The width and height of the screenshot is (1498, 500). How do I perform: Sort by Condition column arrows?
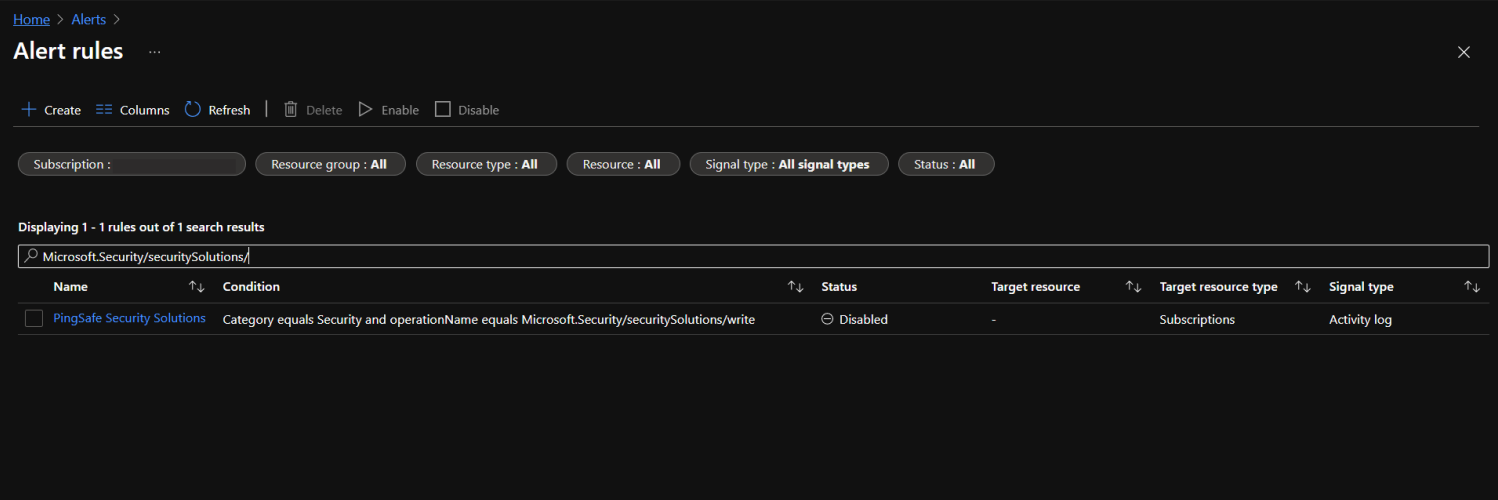pos(795,287)
